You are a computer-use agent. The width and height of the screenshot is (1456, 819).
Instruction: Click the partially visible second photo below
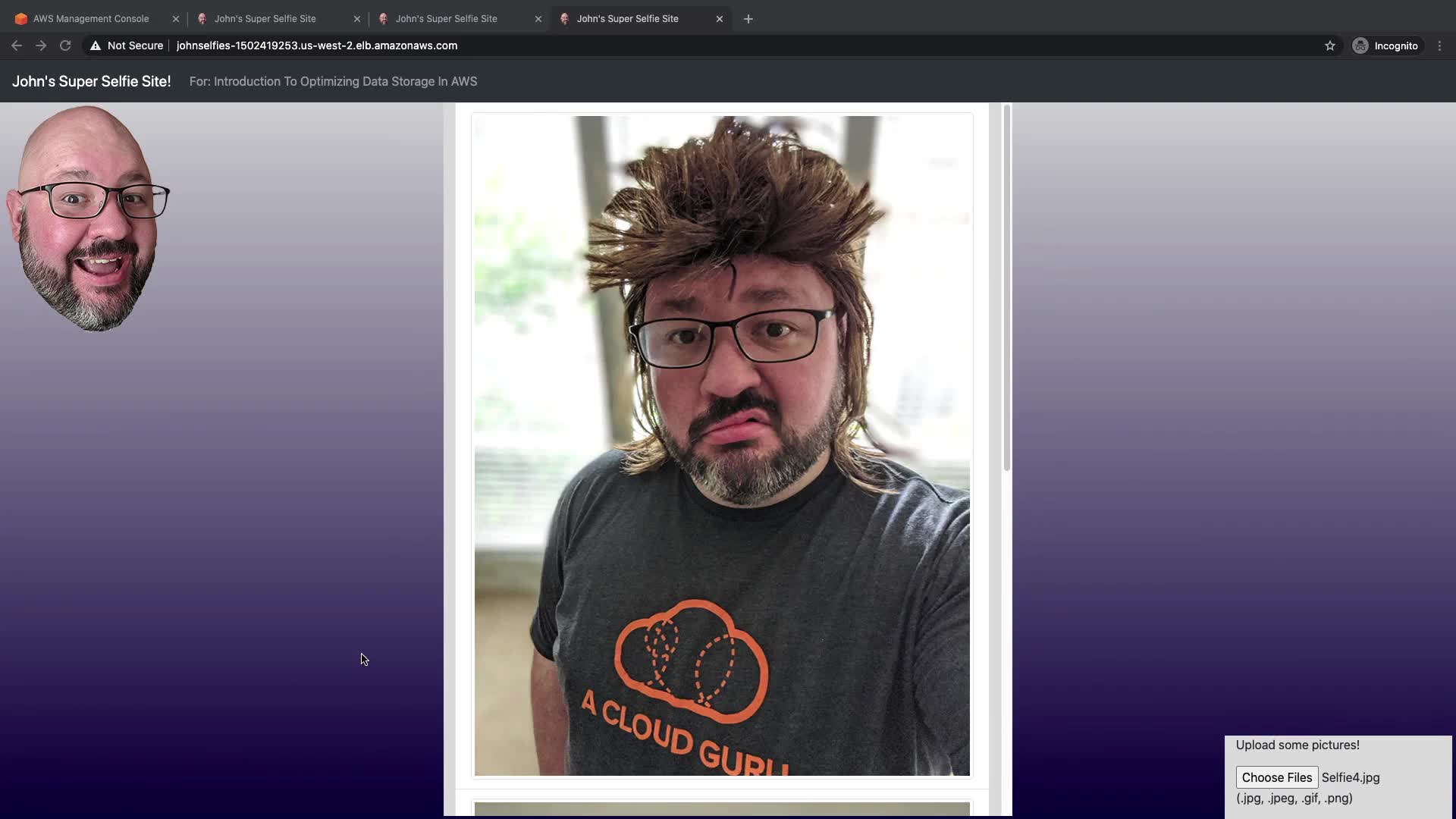click(722, 809)
